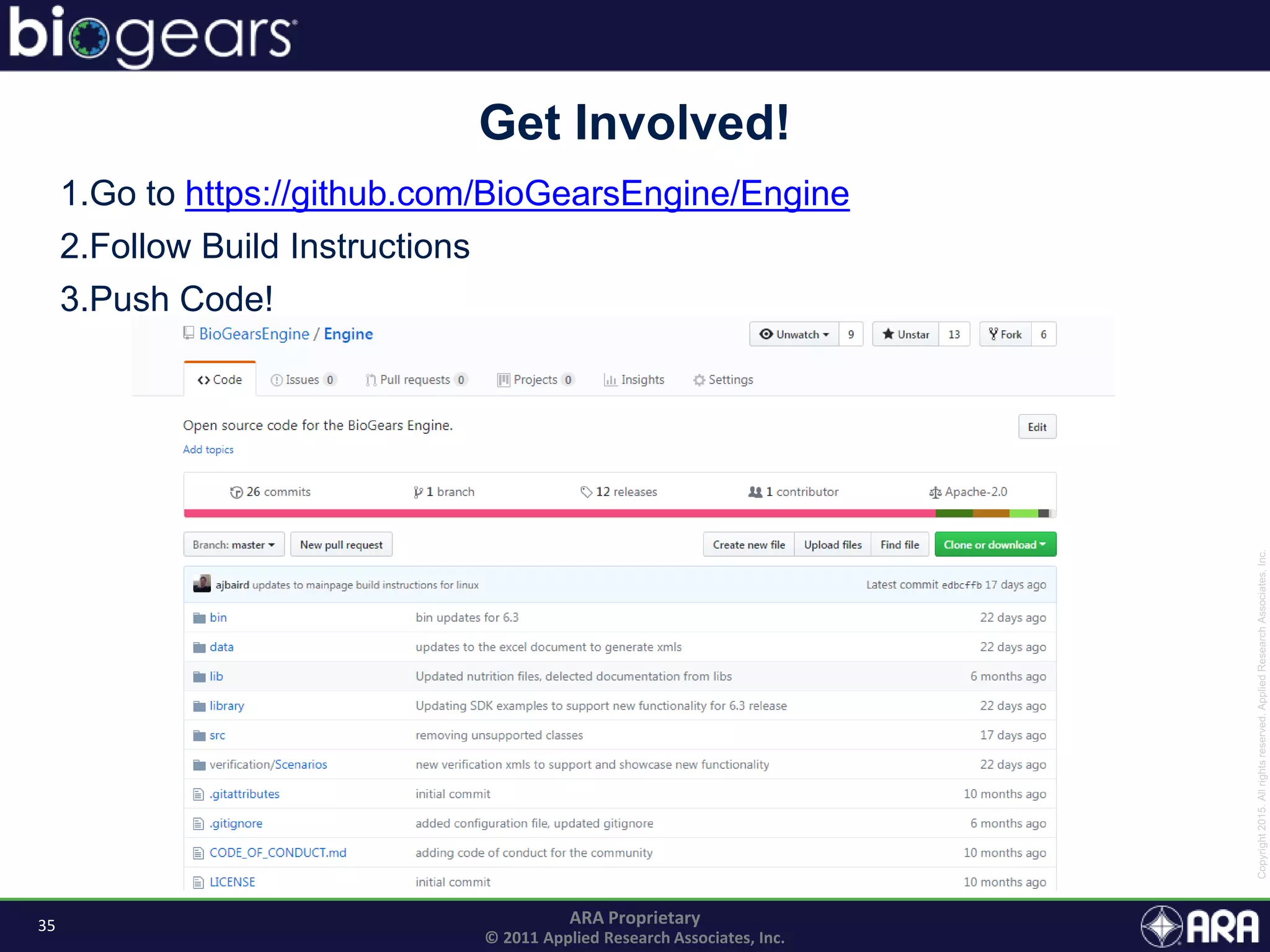Click the folder icon next to bin
Viewport: 1270px width, 952px height.
pyautogui.click(x=199, y=618)
